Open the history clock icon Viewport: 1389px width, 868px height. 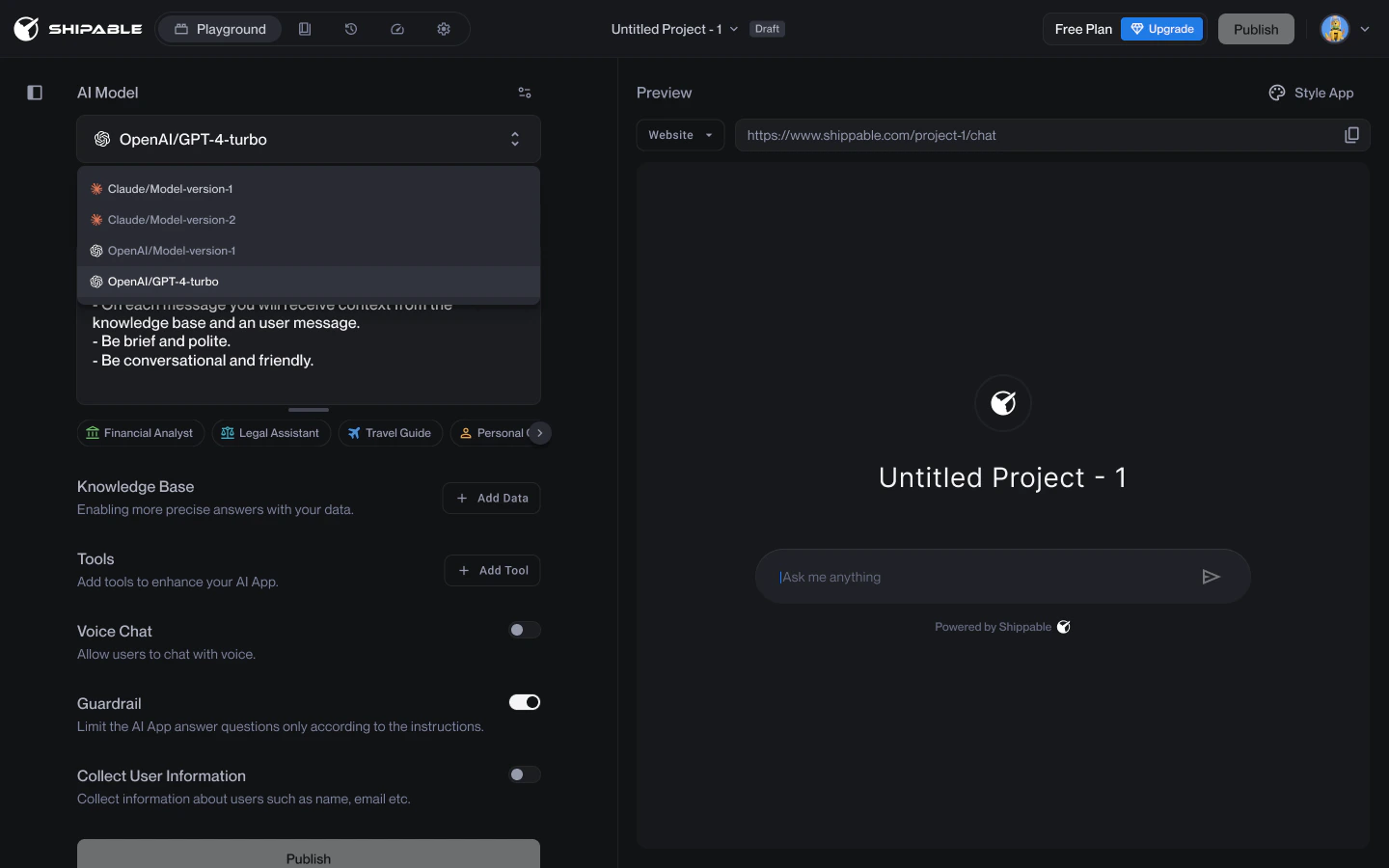(351, 29)
